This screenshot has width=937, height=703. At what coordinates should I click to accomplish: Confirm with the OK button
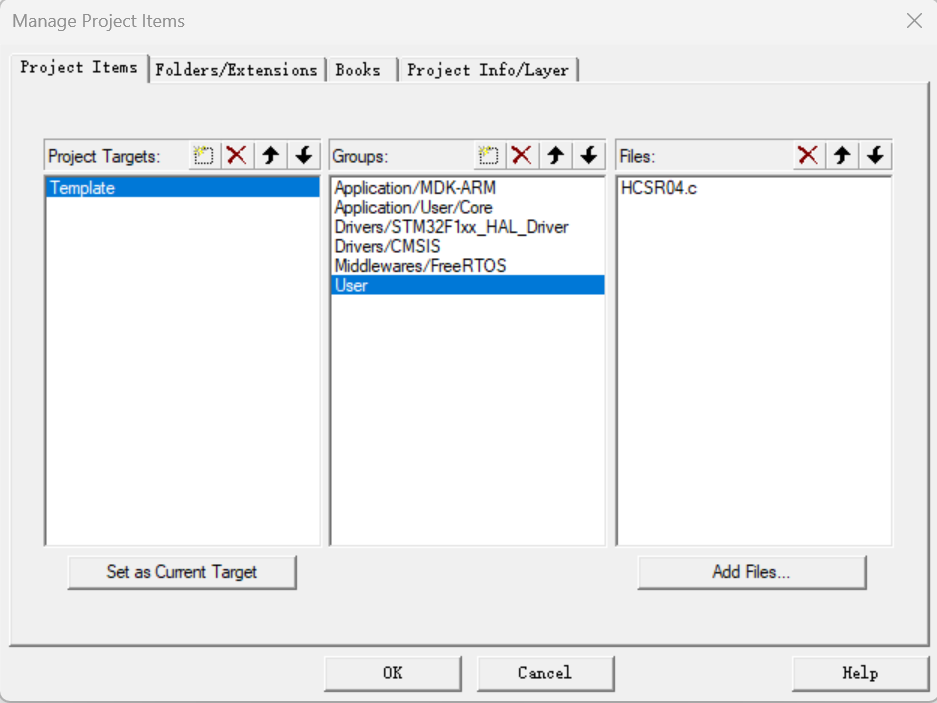393,673
